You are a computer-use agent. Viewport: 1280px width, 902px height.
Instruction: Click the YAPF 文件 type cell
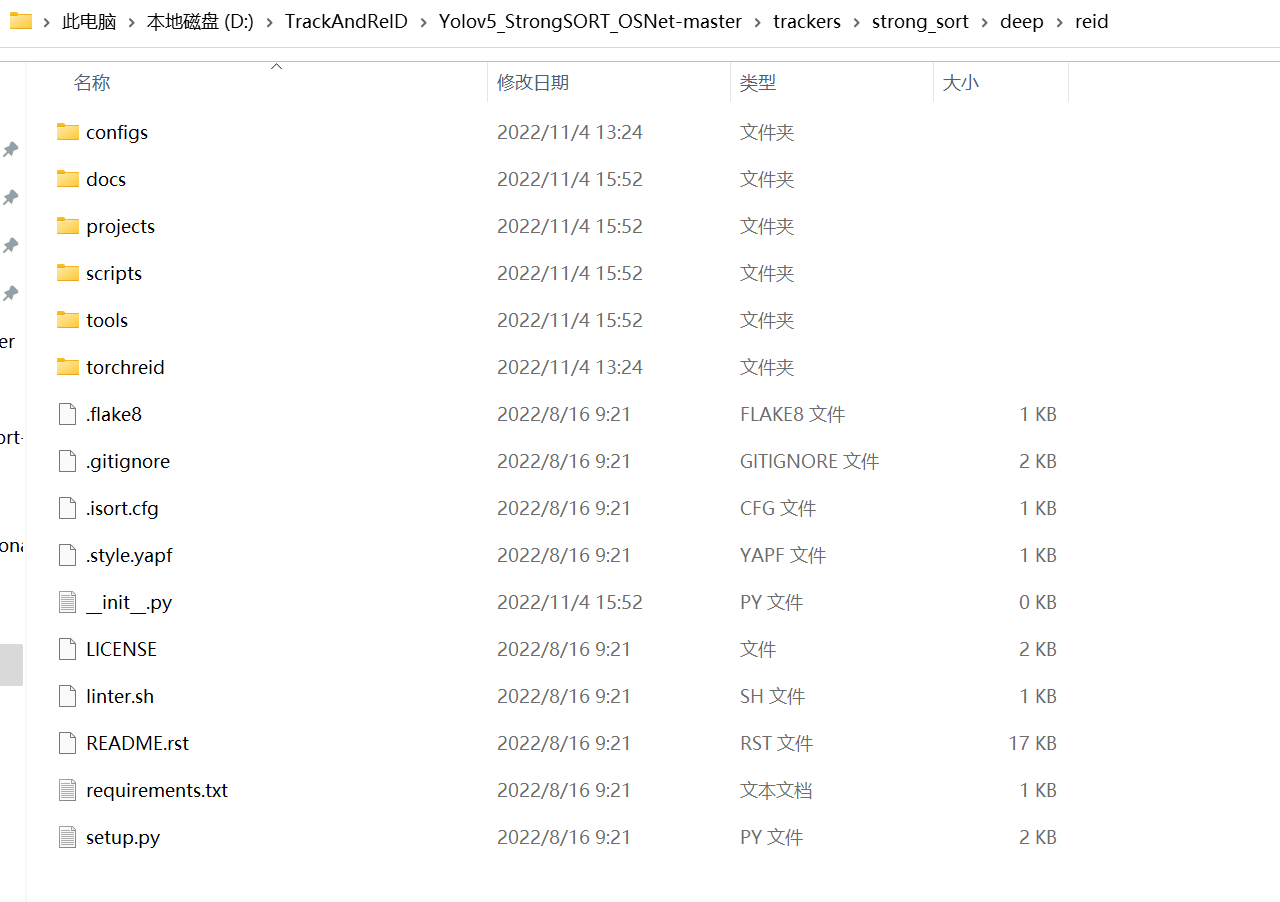783,555
